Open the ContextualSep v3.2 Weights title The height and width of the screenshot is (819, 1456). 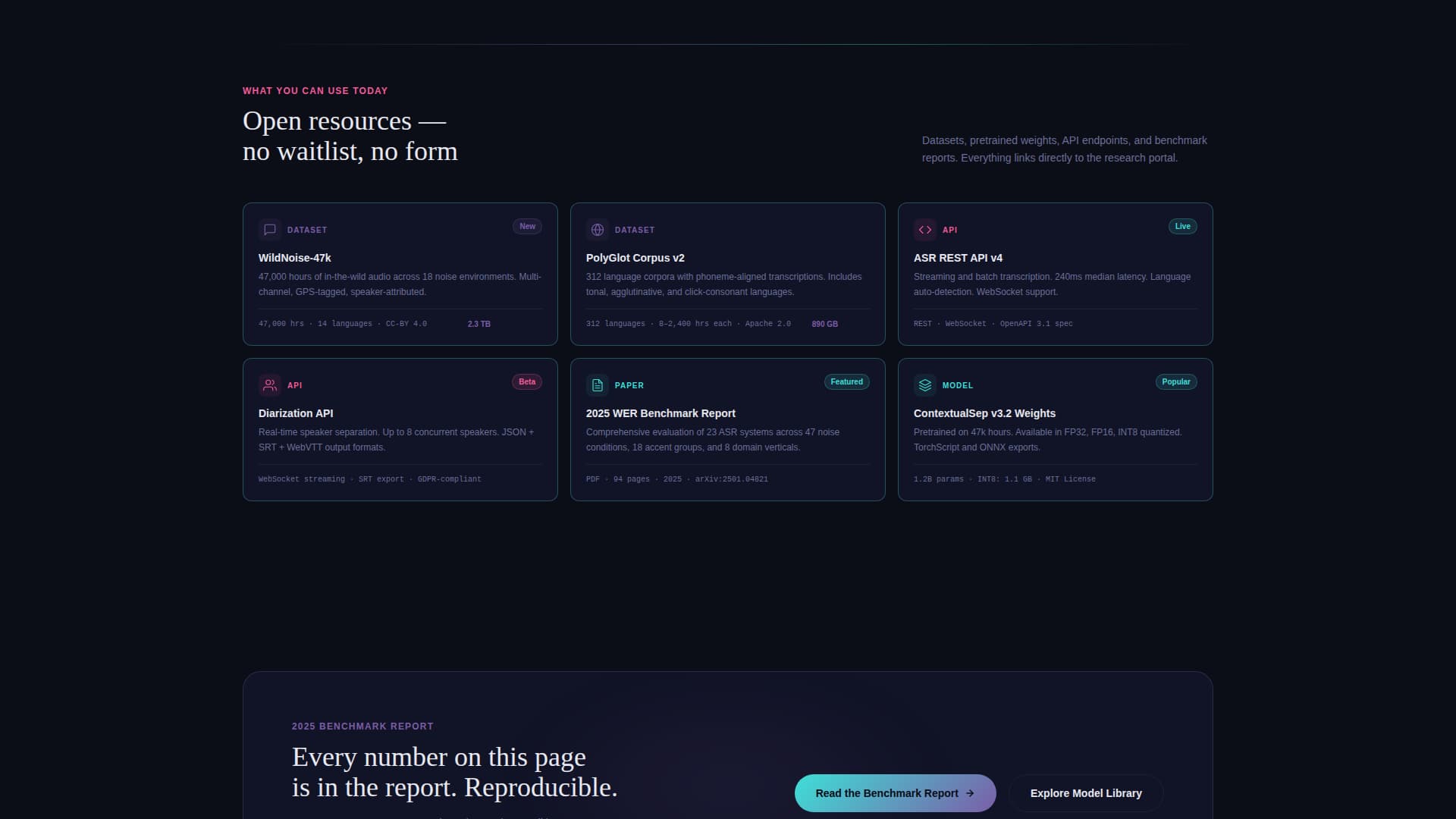pyautogui.click(x=984, y=413)
